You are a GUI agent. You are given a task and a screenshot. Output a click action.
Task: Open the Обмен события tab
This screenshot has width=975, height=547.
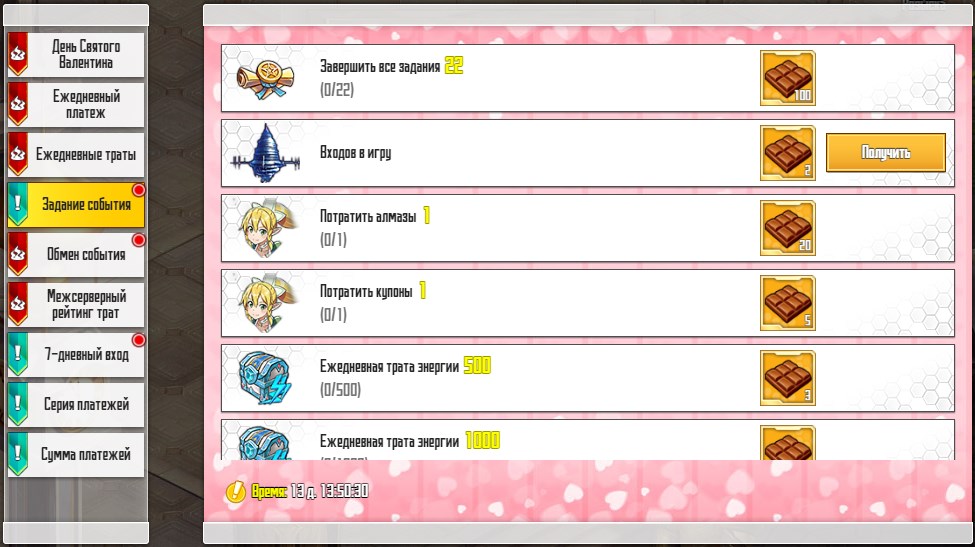point(76,254)
